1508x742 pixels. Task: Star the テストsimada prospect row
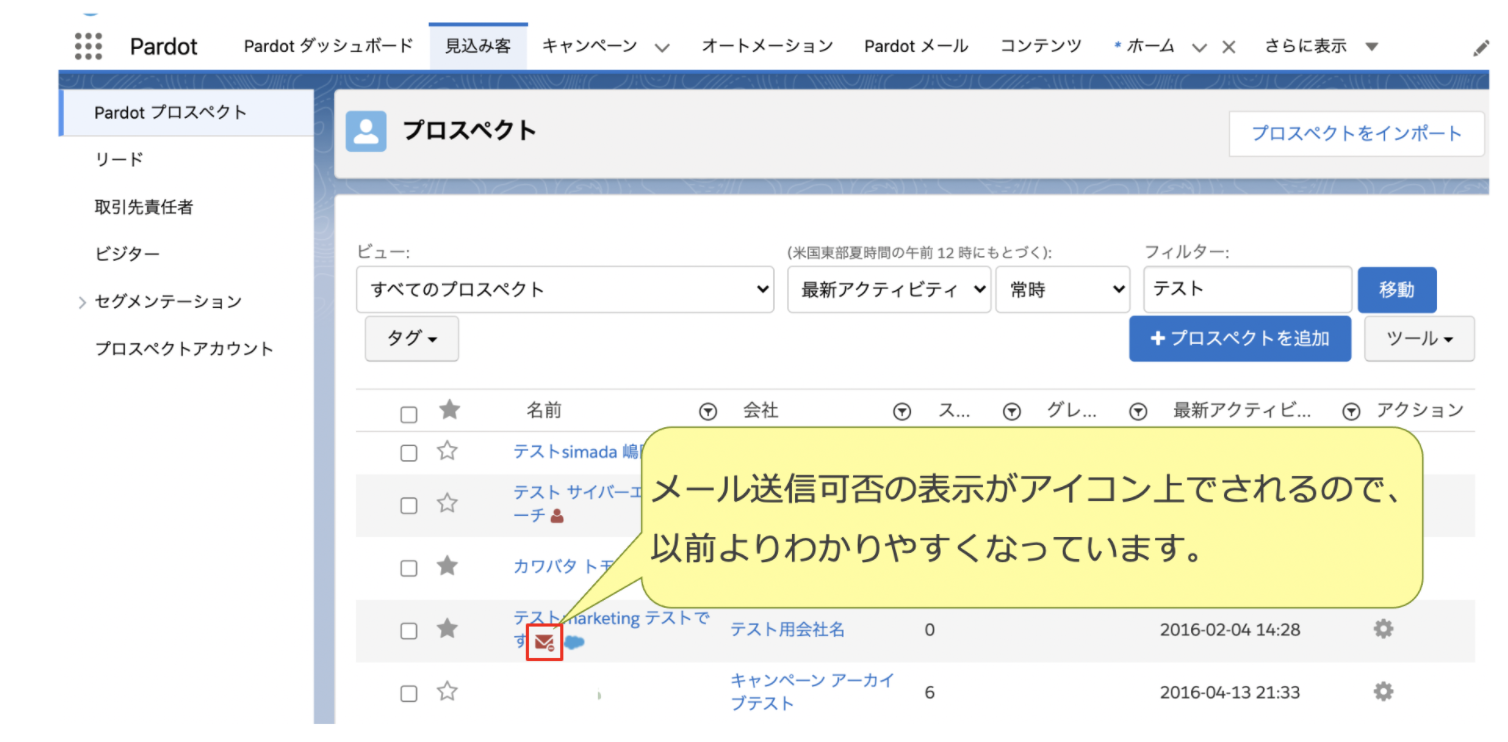[447, 451]
